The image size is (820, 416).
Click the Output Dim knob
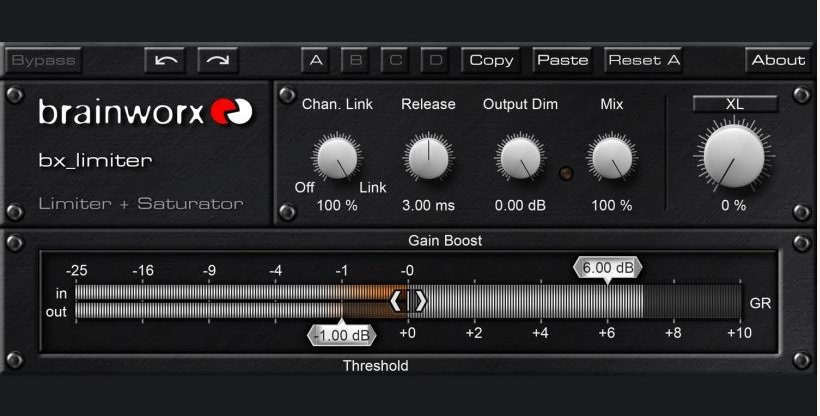(520, 157)
